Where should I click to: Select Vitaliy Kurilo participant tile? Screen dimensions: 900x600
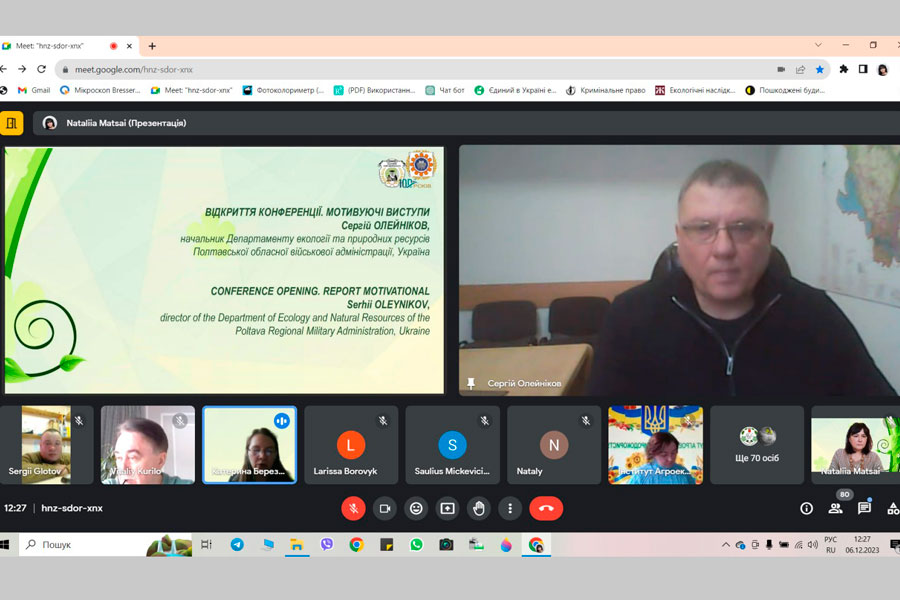(148, 445)
